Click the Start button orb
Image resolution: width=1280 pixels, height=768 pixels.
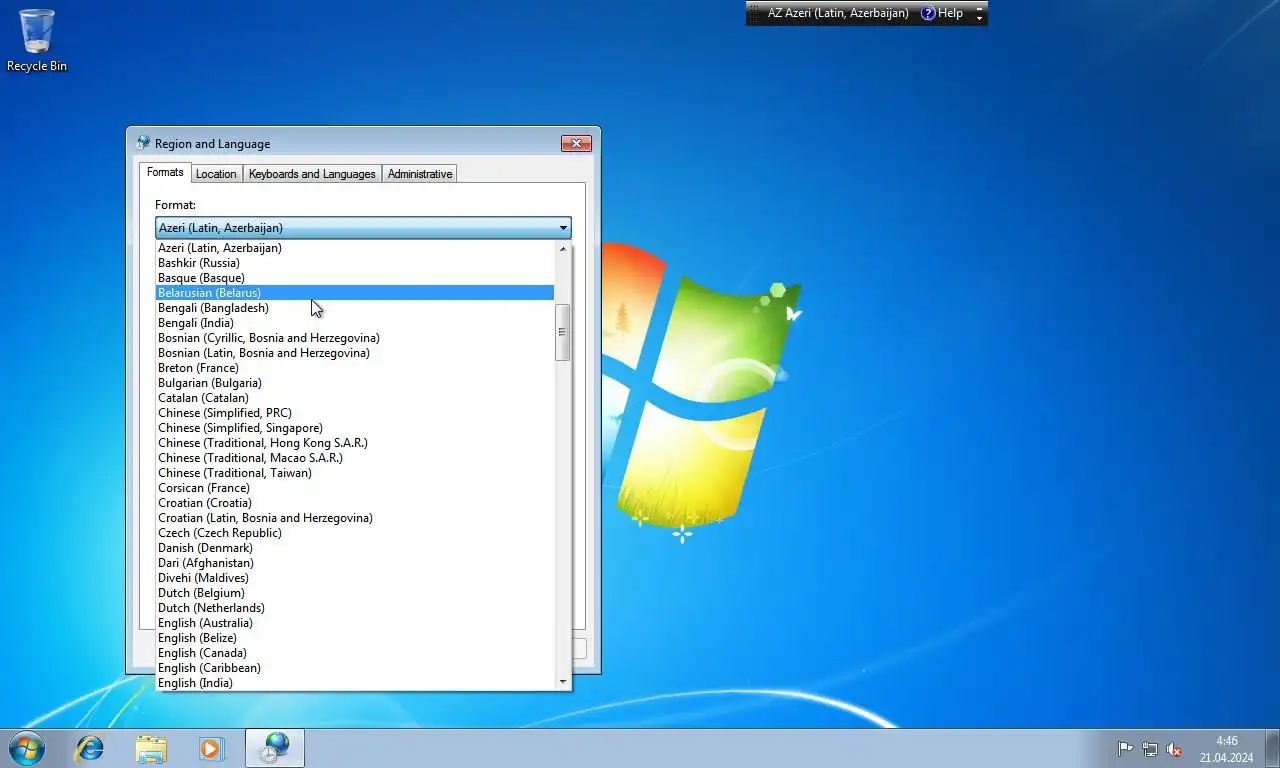point(26,748)
